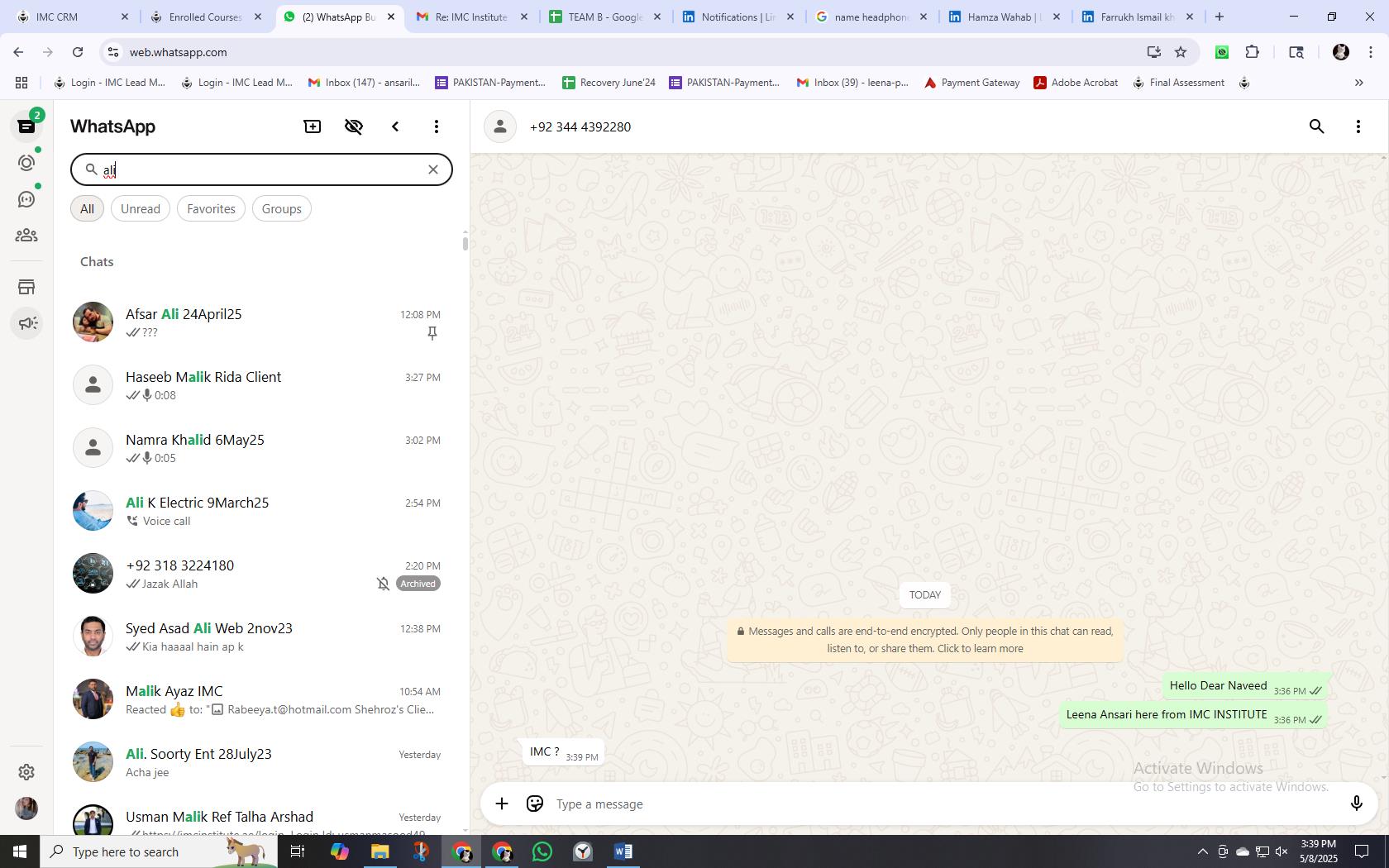Click the 'IMC ?' received message

pos(564,752)
